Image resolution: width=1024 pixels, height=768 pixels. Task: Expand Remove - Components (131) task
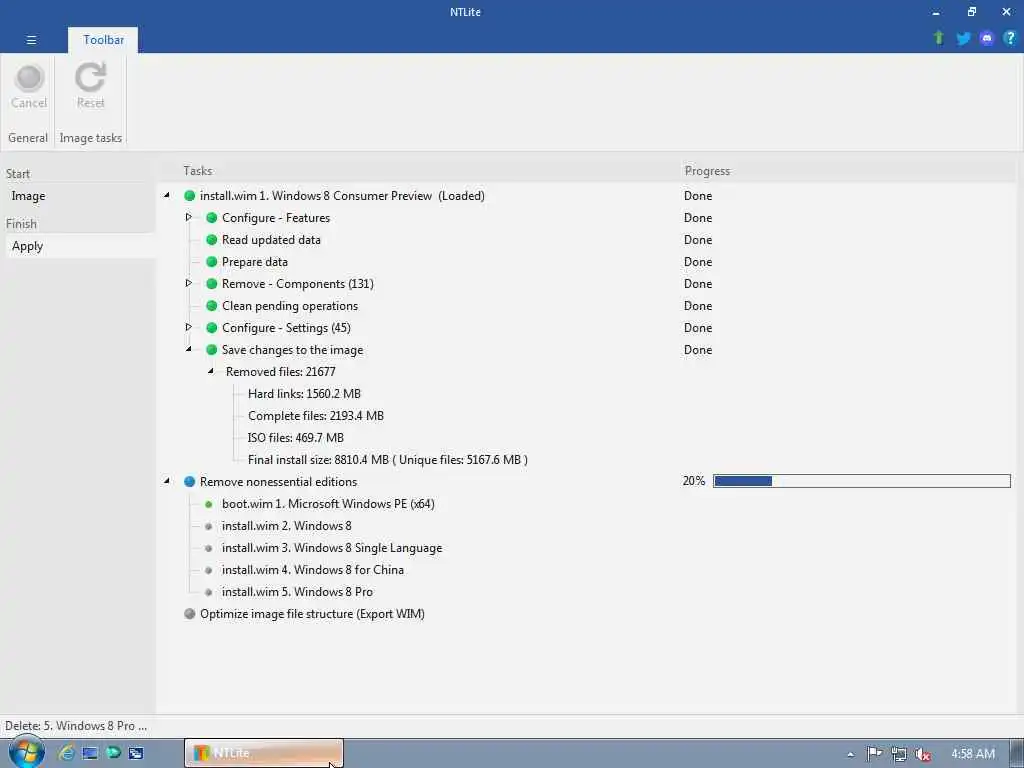tap(189, 283)
